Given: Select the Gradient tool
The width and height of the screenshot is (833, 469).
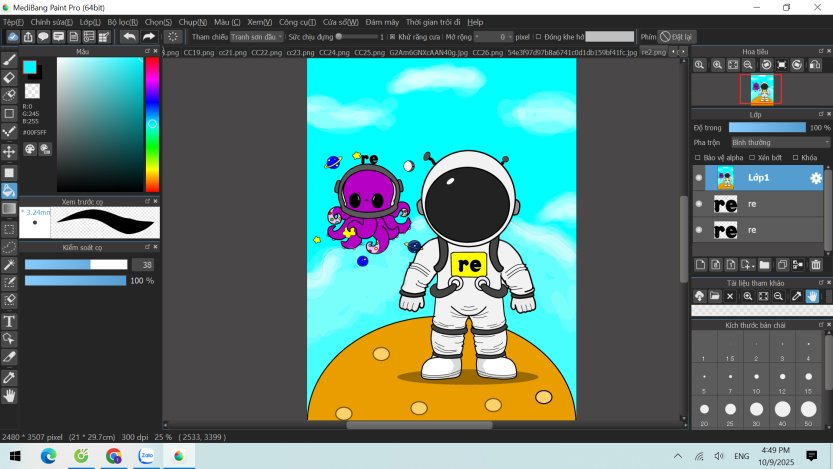Looking at the screenshot, I should (x=9, y=209).
